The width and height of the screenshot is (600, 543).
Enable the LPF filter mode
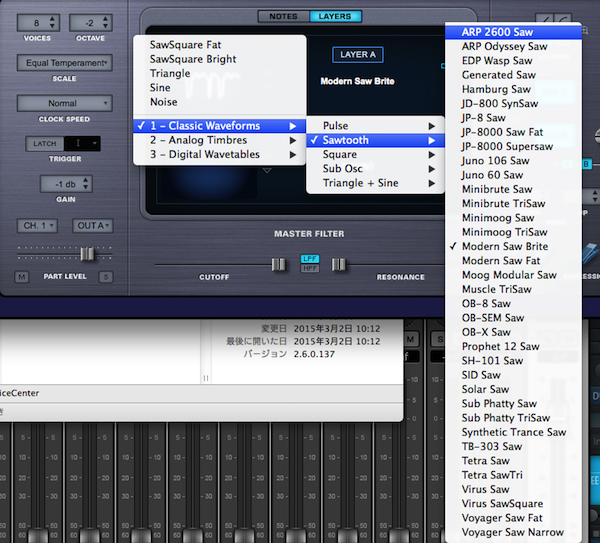(x=310, y=259)
